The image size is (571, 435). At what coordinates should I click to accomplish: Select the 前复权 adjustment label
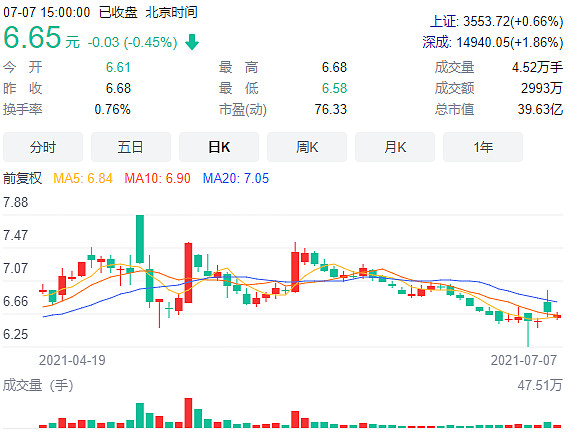[22, 178]
